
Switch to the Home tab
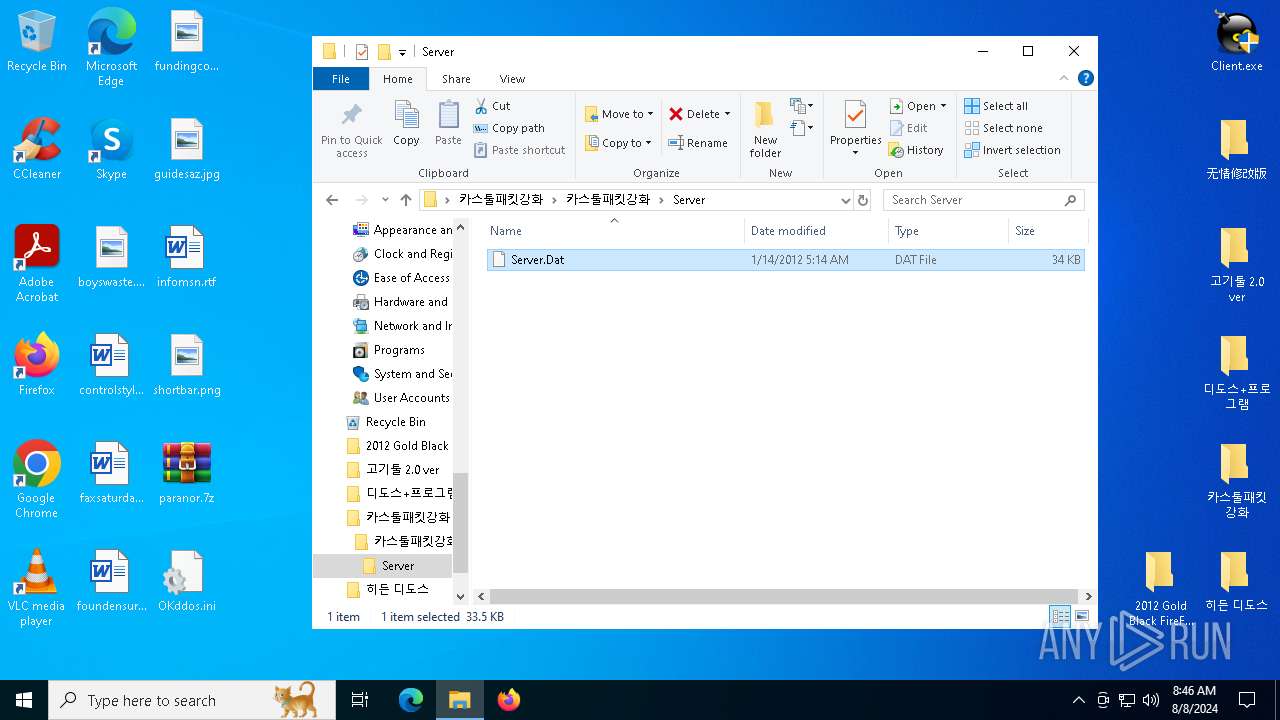tap(397, 79)
